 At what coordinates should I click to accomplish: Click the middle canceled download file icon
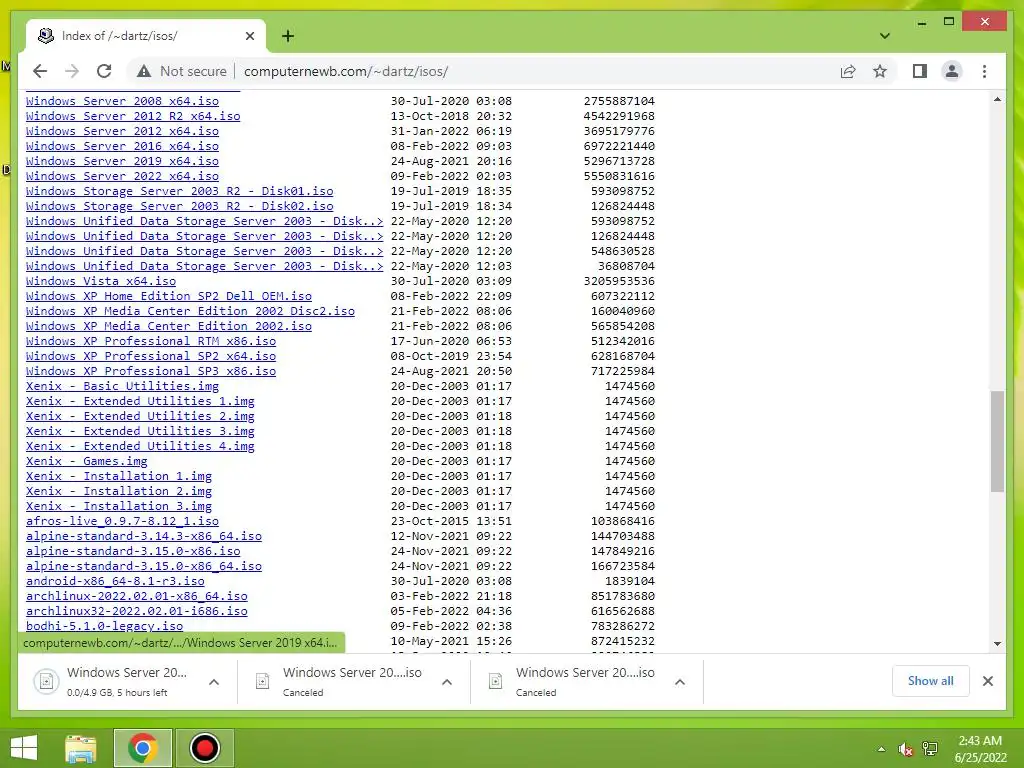coord(263,682)
